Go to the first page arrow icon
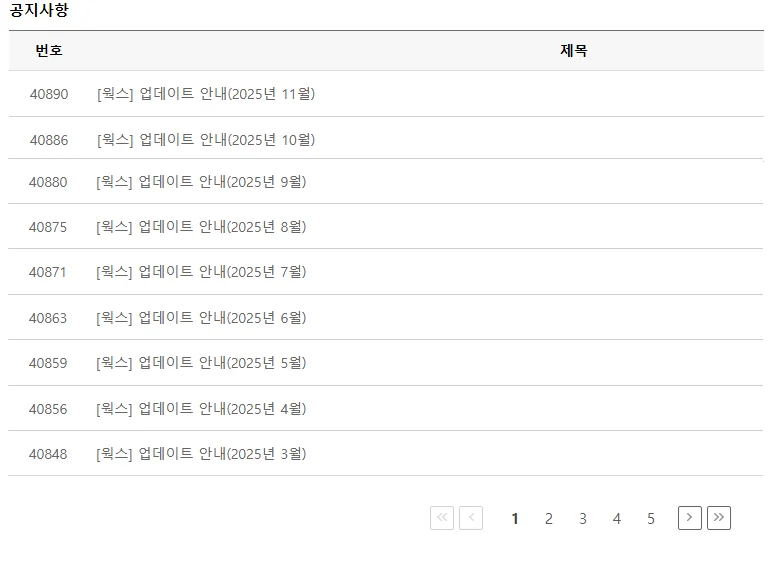The height and width of the screenshot is (581, 769). pyautogui.click(x=442, y=518)
